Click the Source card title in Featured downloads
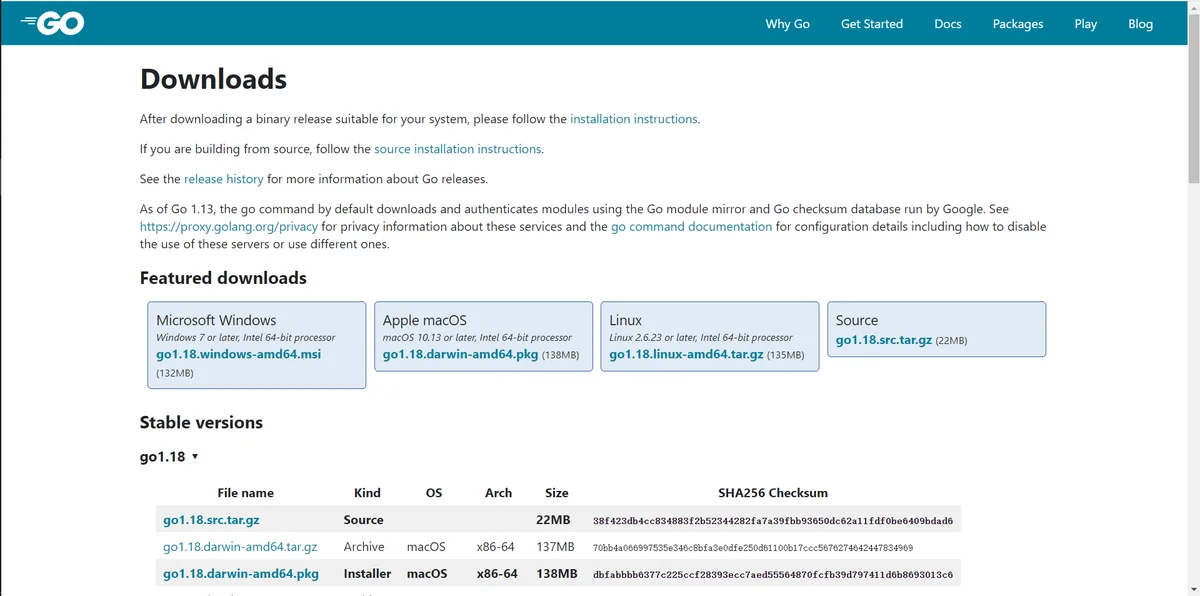Viewport: 1200px width, 596px height. [857, 320]
